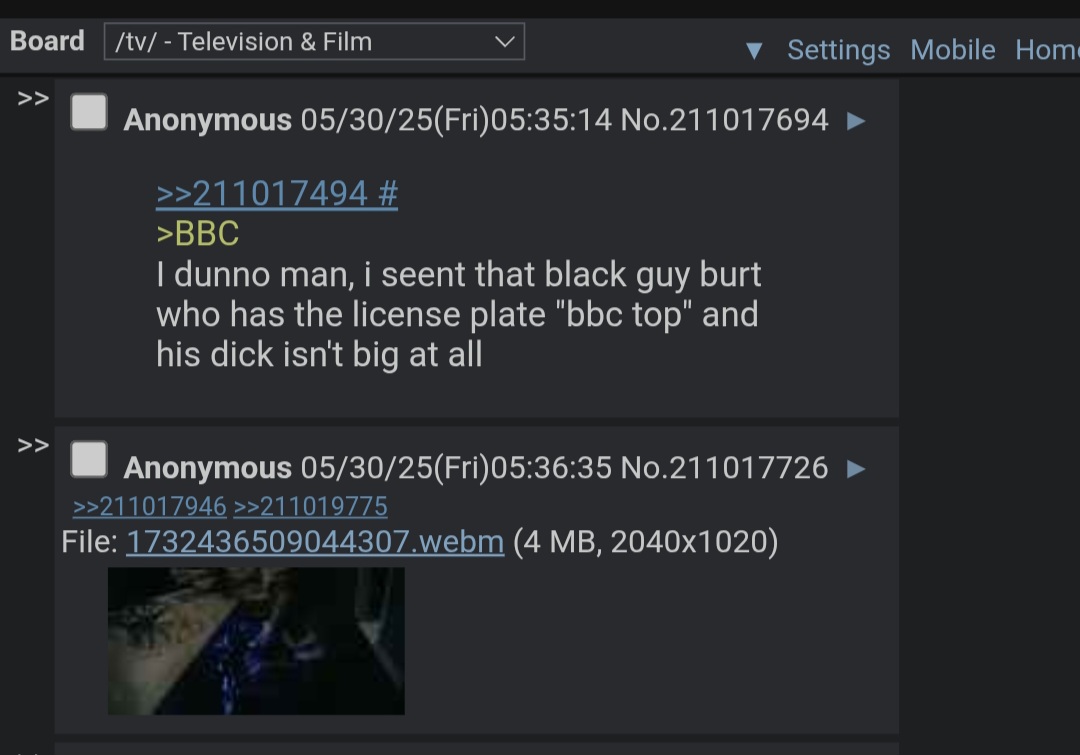Open backlink >>211019775
Screen dimensions: 1080x755
pos(311,506)
